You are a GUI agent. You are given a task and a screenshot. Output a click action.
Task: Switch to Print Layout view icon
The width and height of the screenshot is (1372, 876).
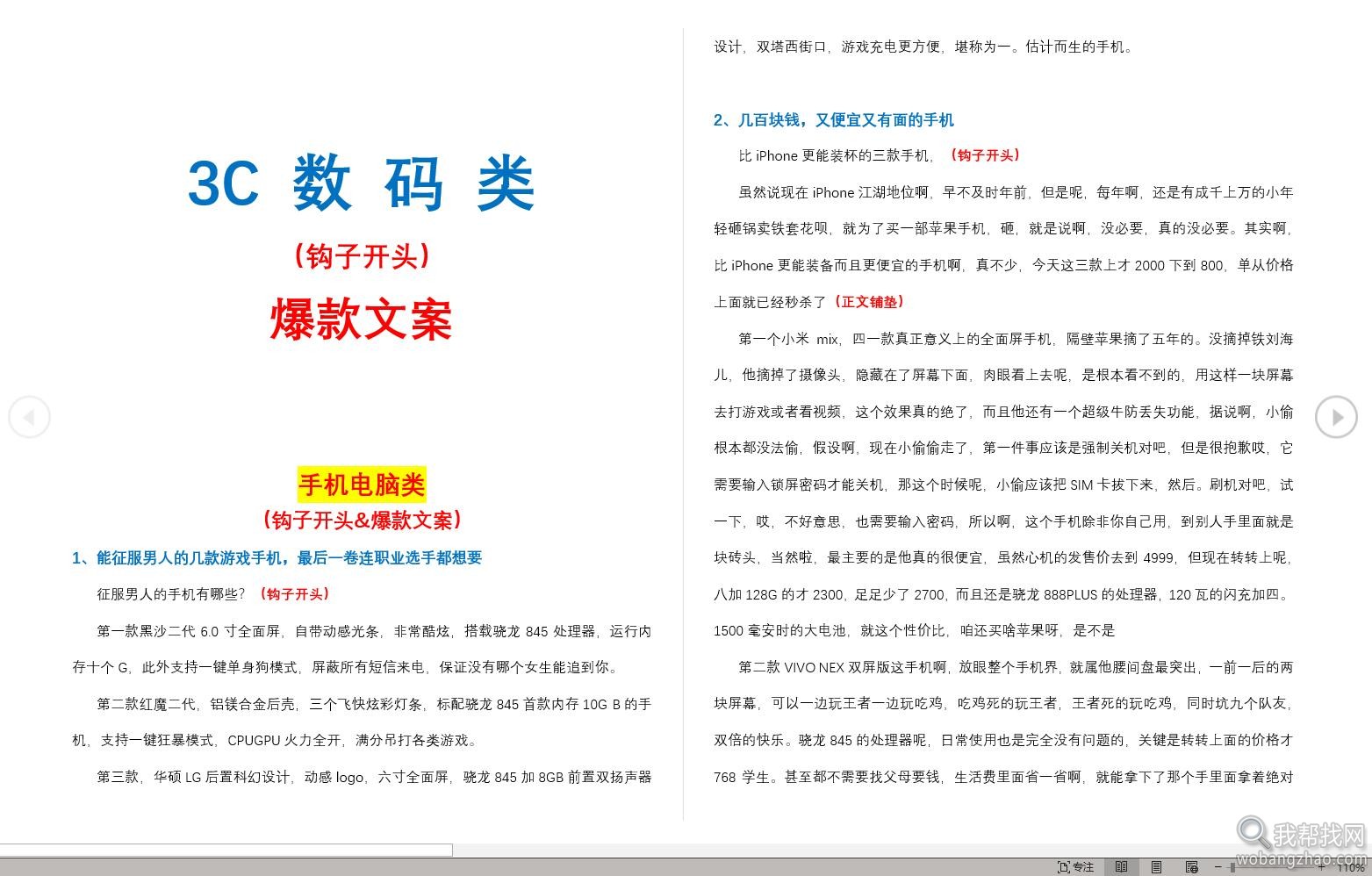(1156, 867)
